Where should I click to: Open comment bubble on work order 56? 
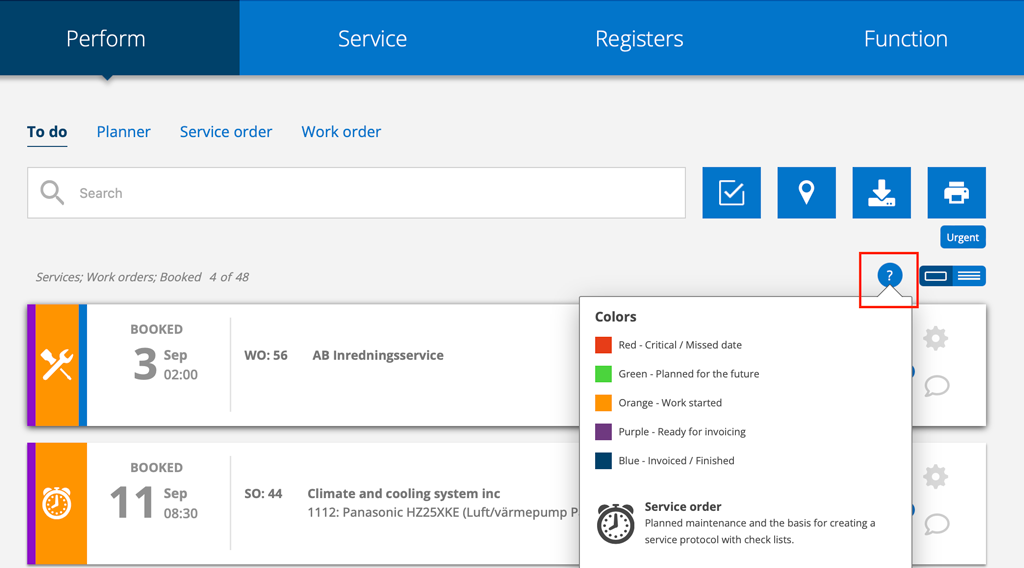click(936, 386)
